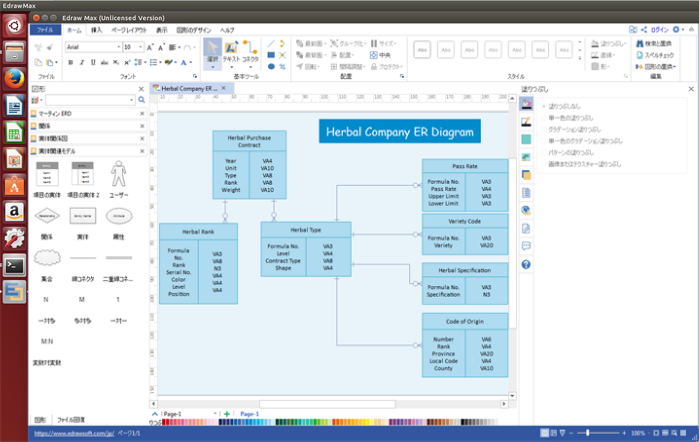This screenshot has height=442, width=699.
Task: Click the format painter icon
Action: click(50, 47)
